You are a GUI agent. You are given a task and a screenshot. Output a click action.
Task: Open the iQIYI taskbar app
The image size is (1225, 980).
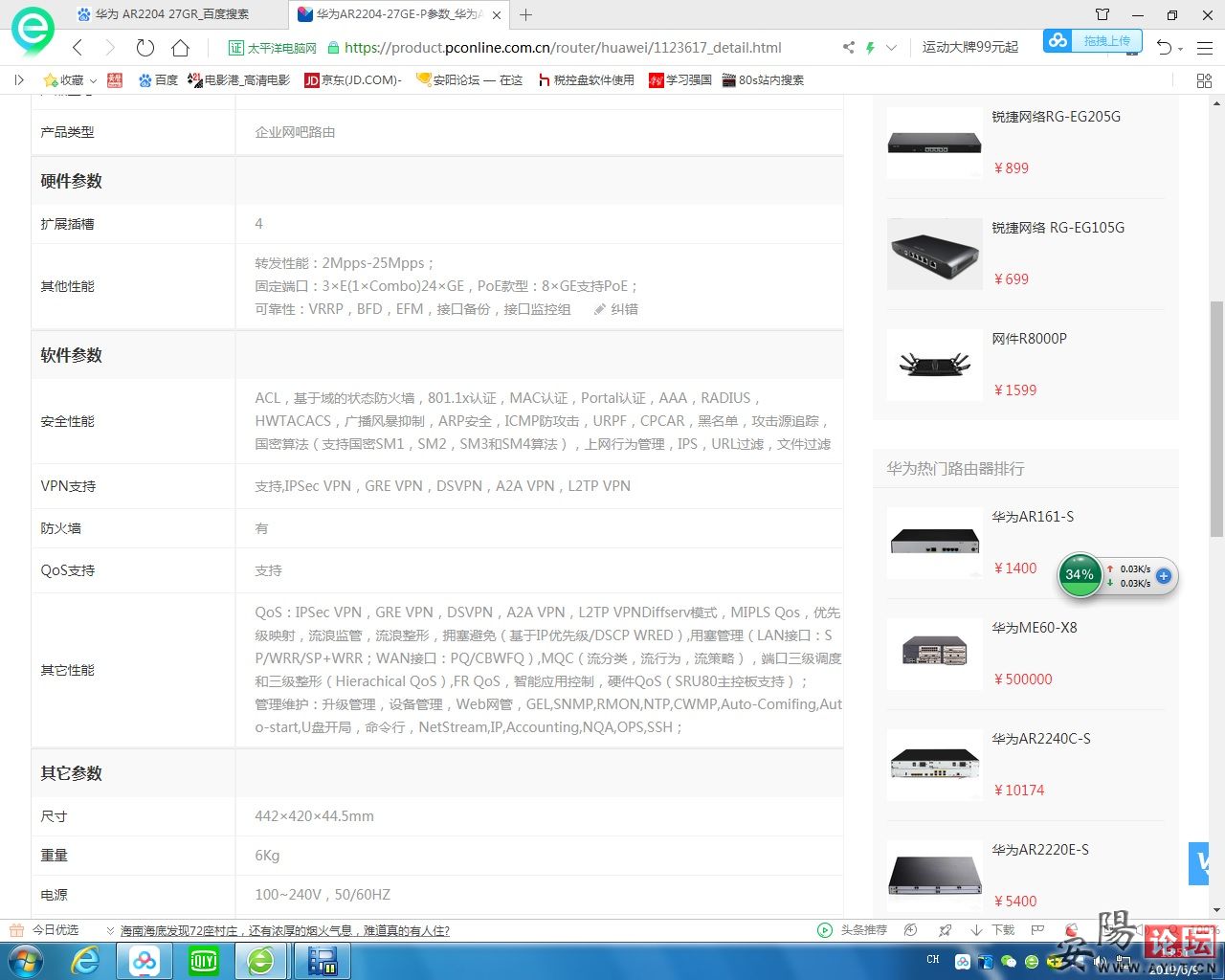pyautogui.click(x=204, y=961)
